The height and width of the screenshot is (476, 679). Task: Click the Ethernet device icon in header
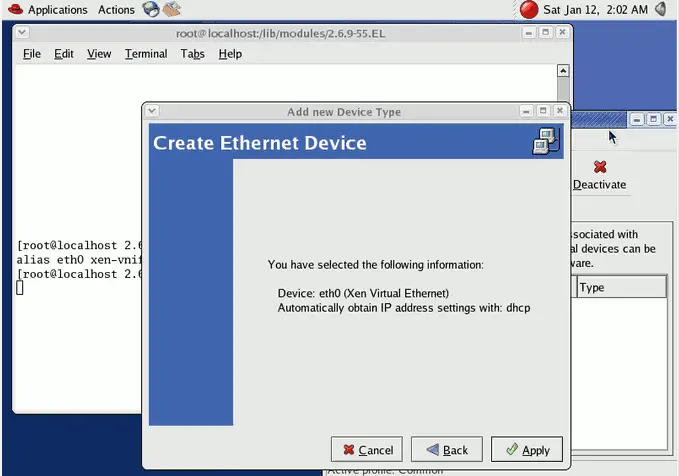click(545, 142)
